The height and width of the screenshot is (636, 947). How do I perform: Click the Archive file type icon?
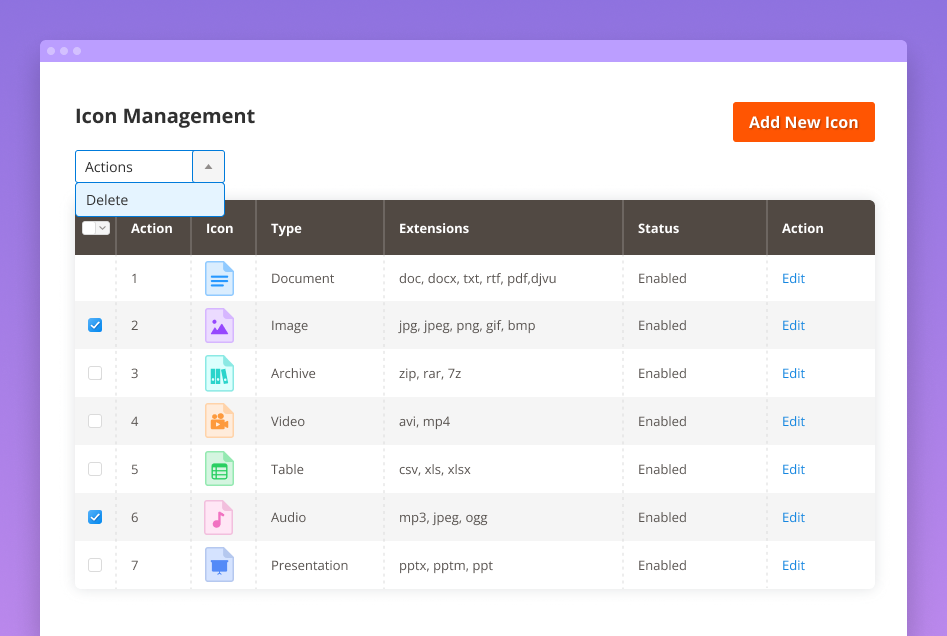click(x=220, y=373)
